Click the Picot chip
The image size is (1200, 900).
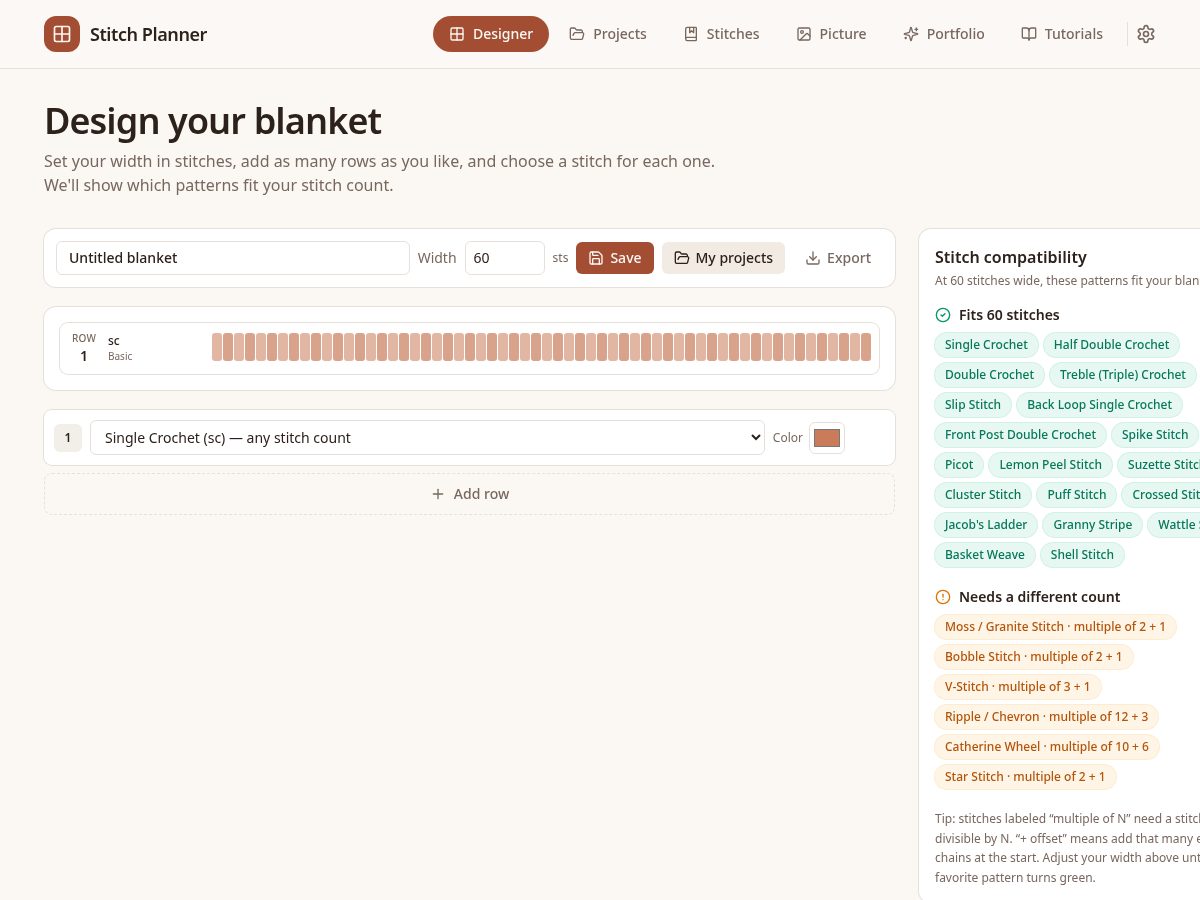point(959,465)
